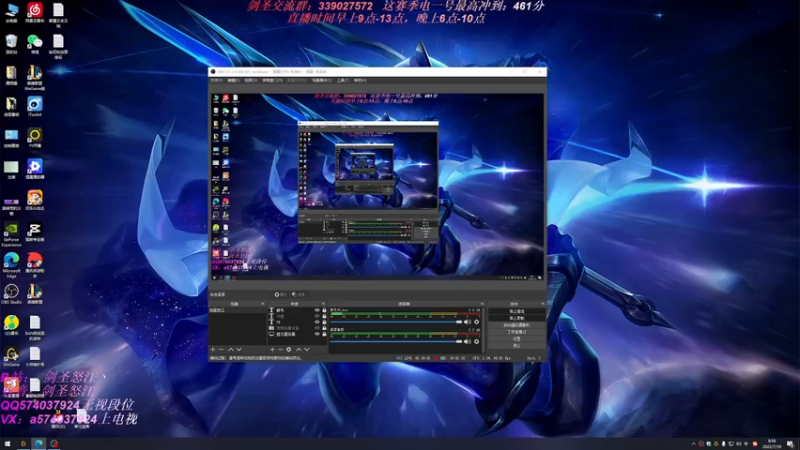Move the selected scene down
Screen dimensions: 800x450
[239, 349]
